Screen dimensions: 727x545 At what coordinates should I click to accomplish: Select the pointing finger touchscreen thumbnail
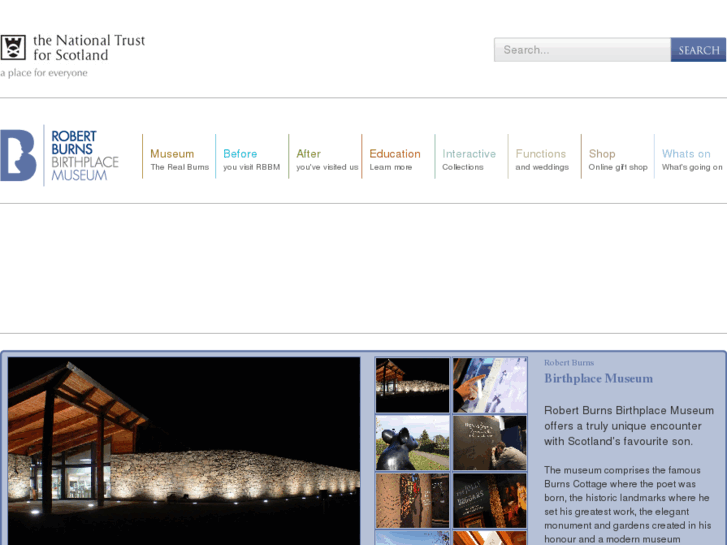pos(490,385)
